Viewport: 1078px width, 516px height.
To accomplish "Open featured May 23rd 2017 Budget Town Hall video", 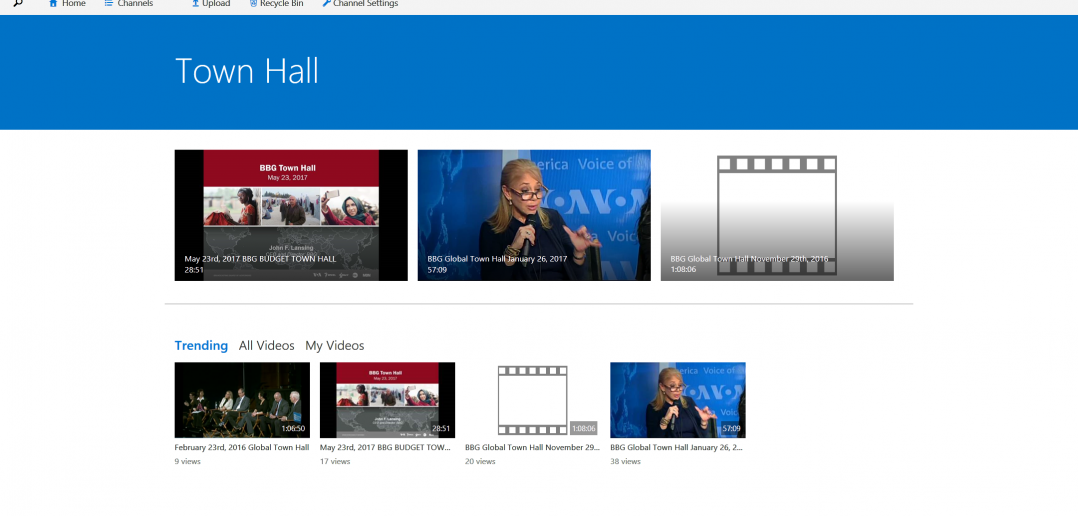I will (291, 215).
